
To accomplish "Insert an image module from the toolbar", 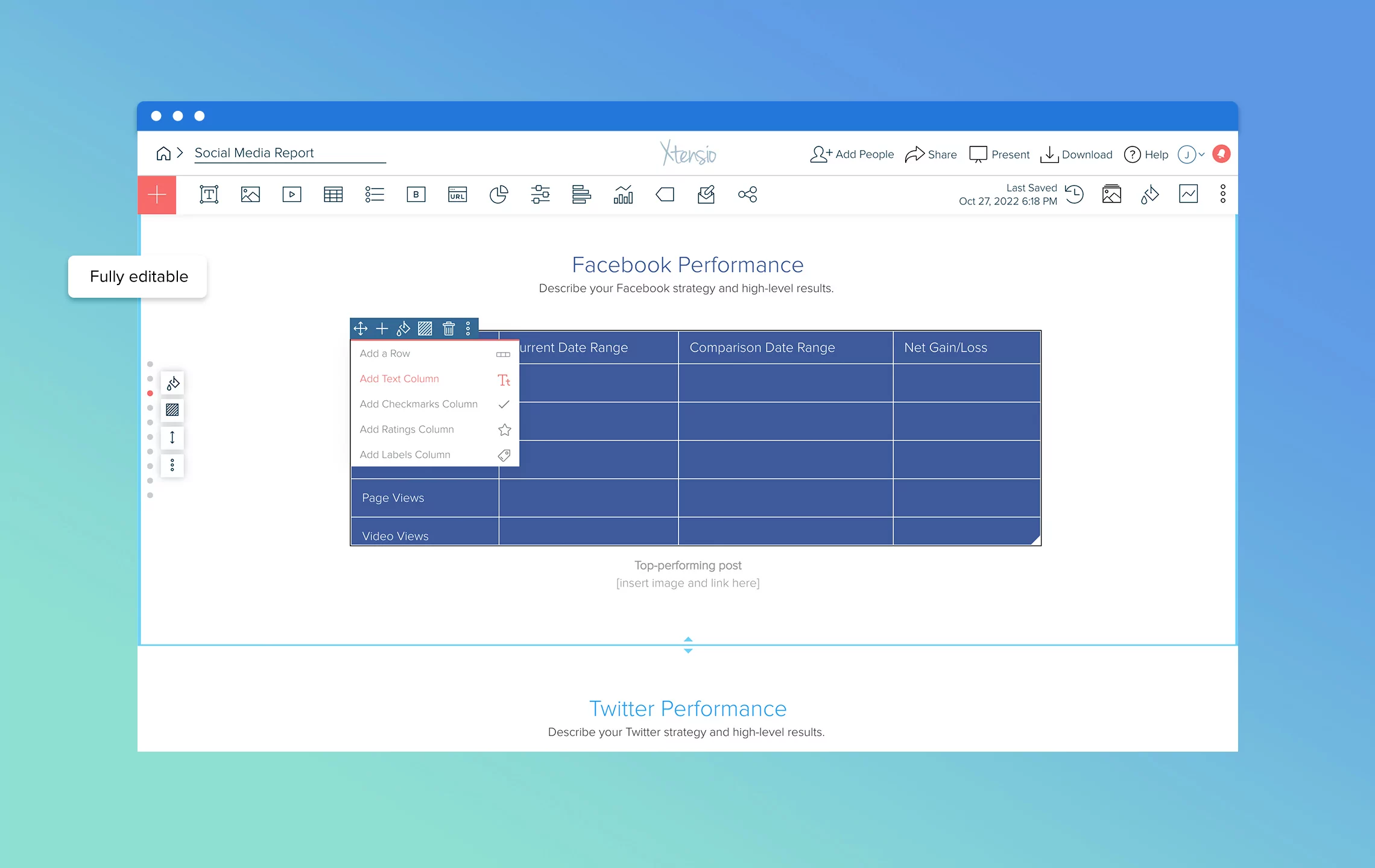I will pyautogui.click(x=250, y=194).
